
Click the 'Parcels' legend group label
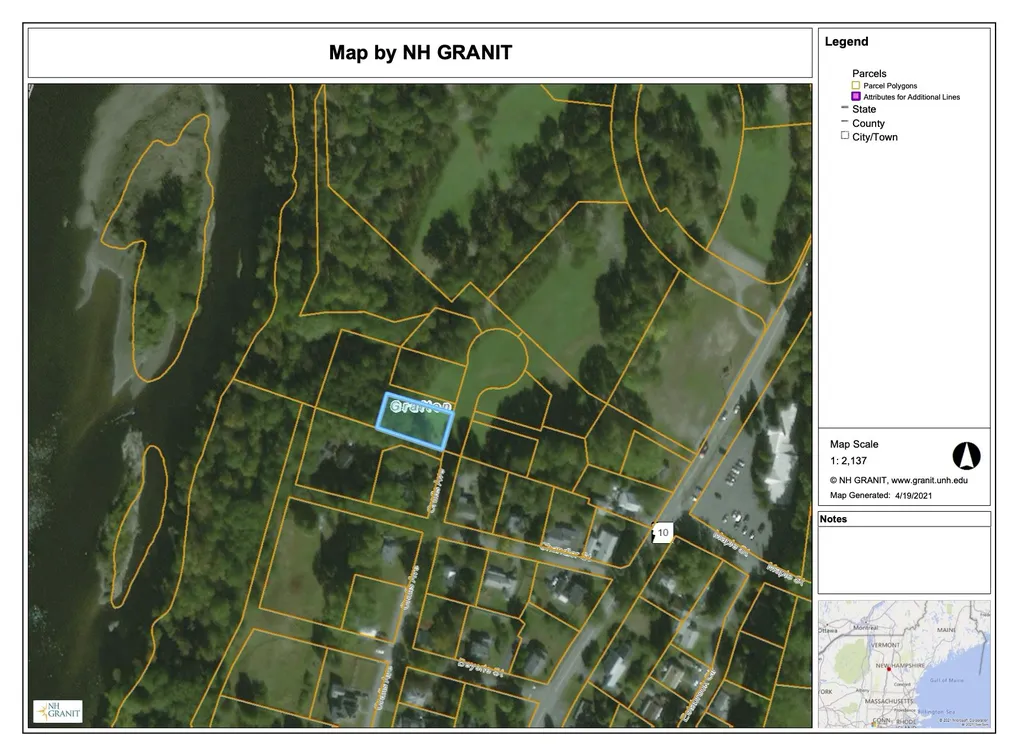pos(869,73)
